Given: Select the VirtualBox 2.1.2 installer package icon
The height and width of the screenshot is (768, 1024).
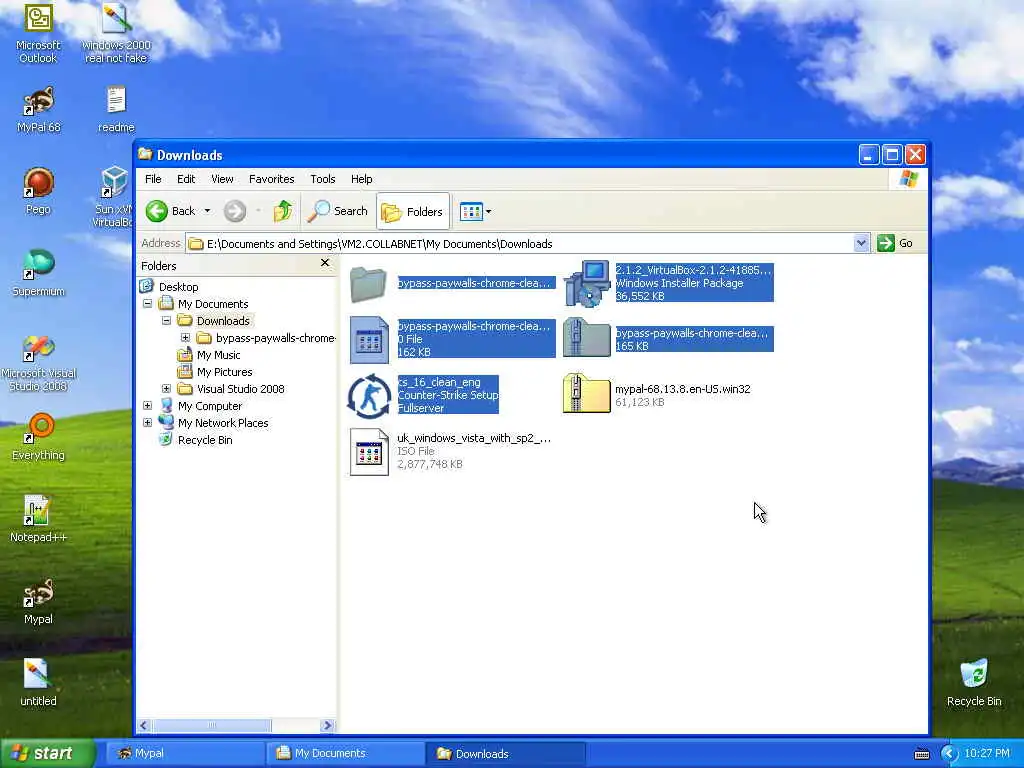Looking at the screenshot, I should tap(586, 283).
